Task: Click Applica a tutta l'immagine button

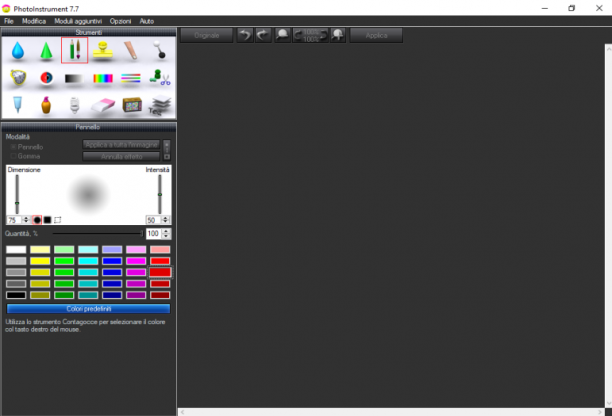Action: (121, 145)
